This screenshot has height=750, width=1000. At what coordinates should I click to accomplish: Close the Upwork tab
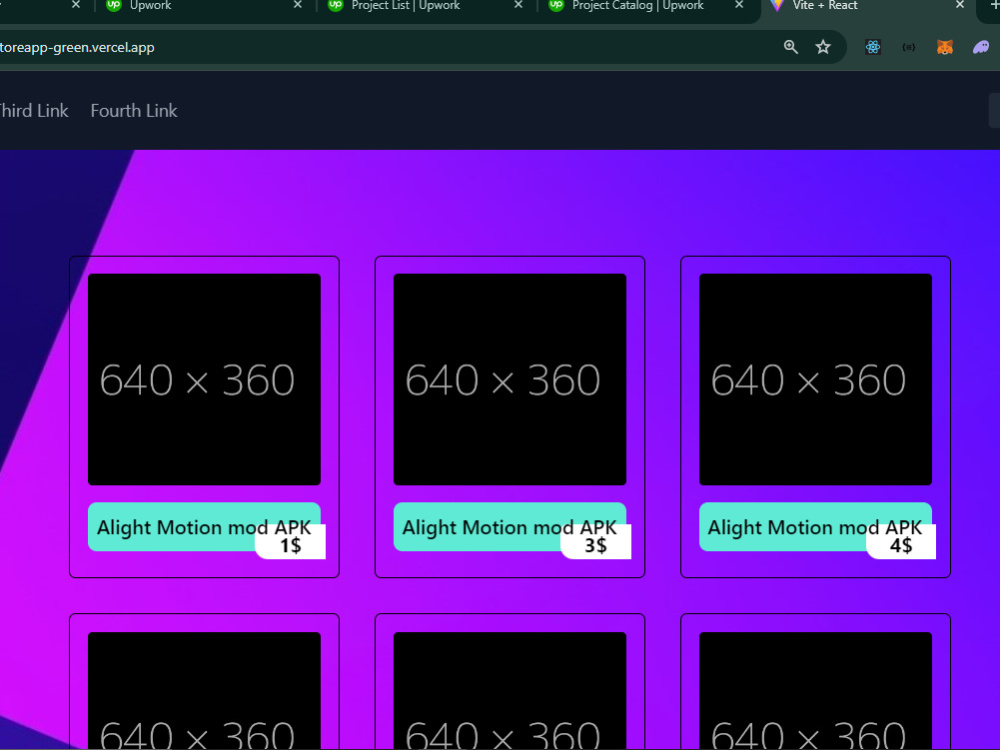tap(298, 5)
